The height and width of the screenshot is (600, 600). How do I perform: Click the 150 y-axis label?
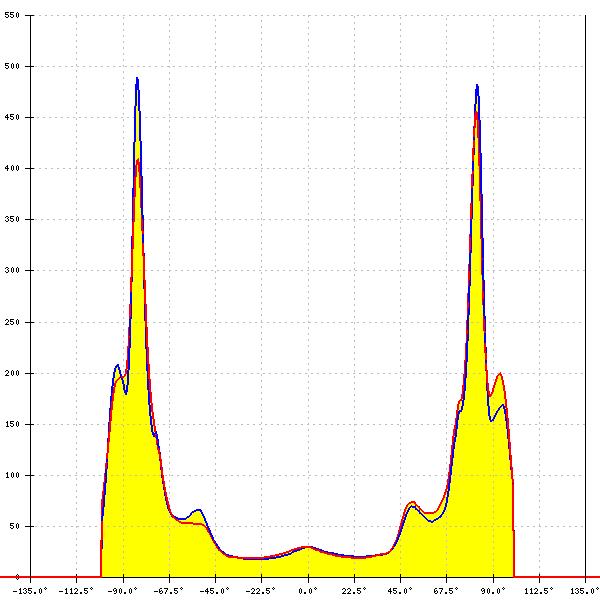point(12,425)
